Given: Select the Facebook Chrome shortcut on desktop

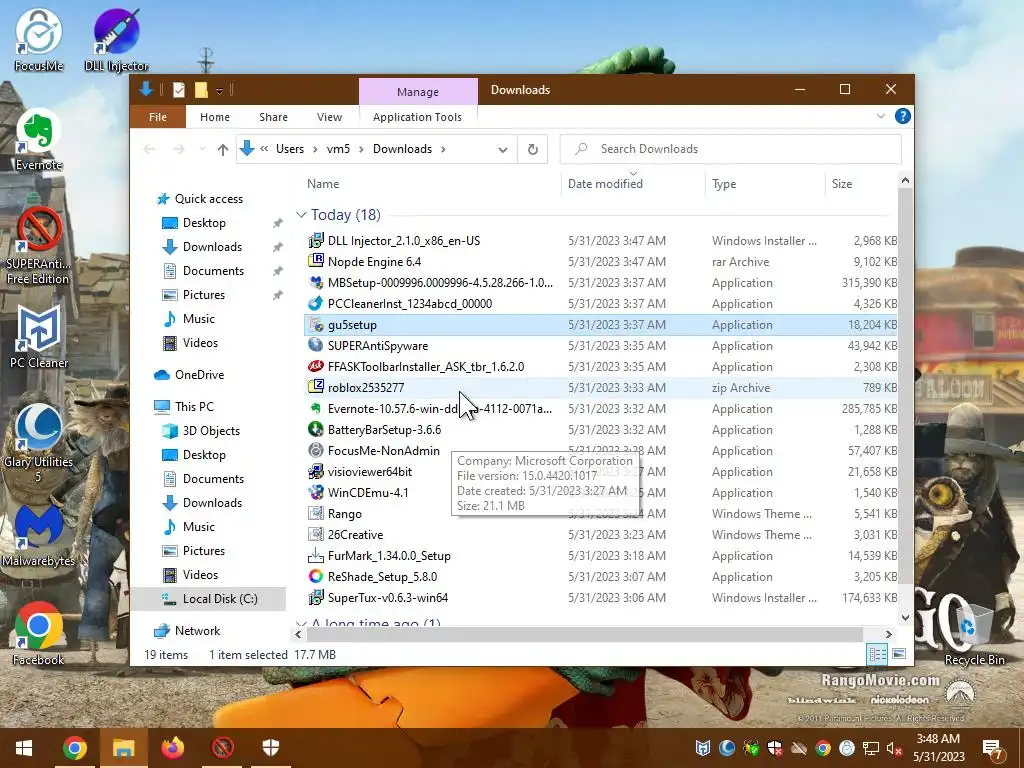Looking at the screenshot, I should (x=39, y=634).
